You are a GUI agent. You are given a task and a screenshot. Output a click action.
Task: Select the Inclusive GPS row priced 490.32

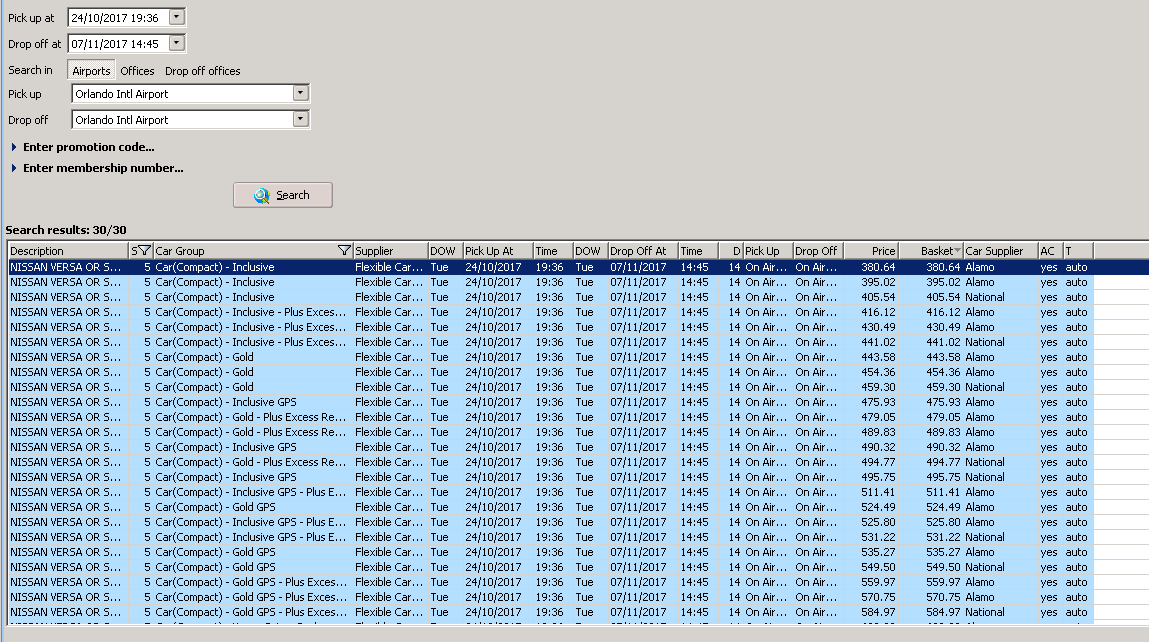[550, 448]
